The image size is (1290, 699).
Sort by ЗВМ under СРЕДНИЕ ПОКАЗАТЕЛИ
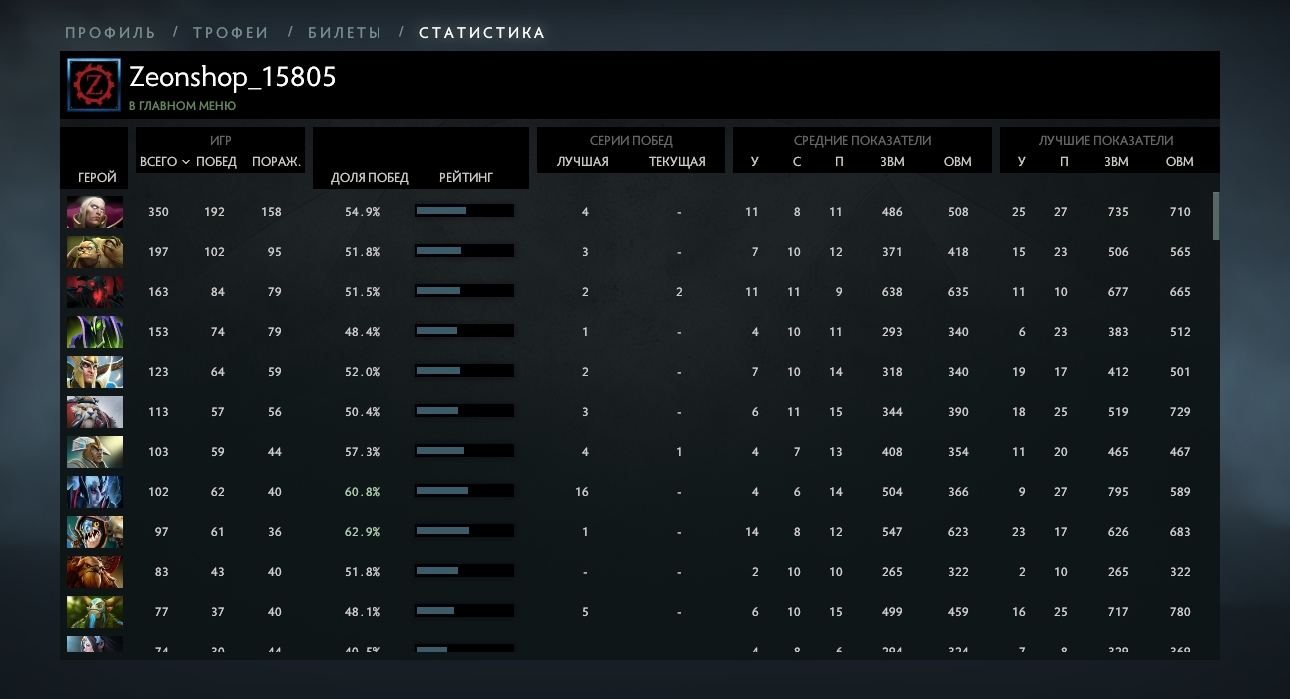[892, 162]
